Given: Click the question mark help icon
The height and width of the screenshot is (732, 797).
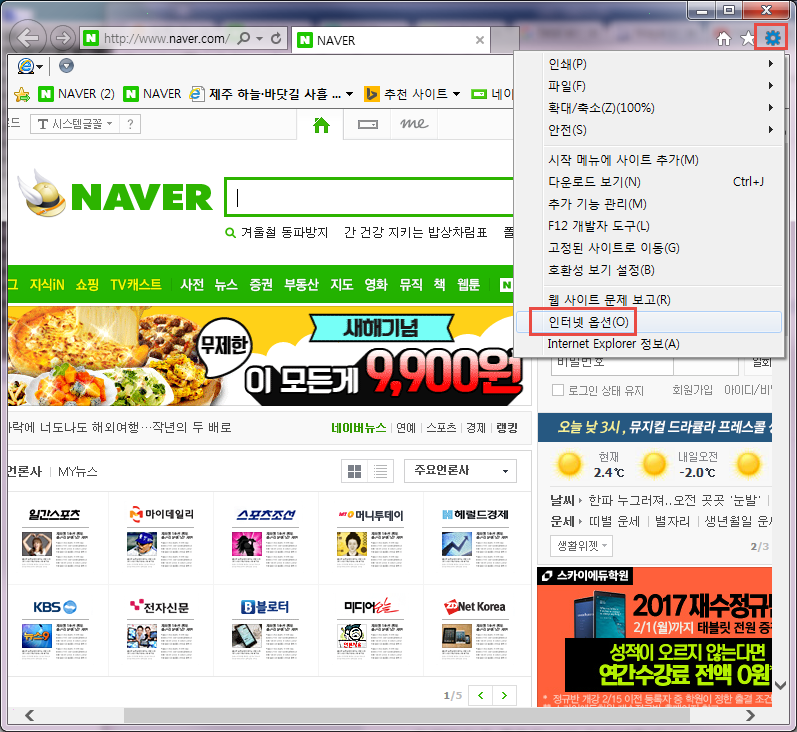Looking at the screenshot, I should (130, 124).
